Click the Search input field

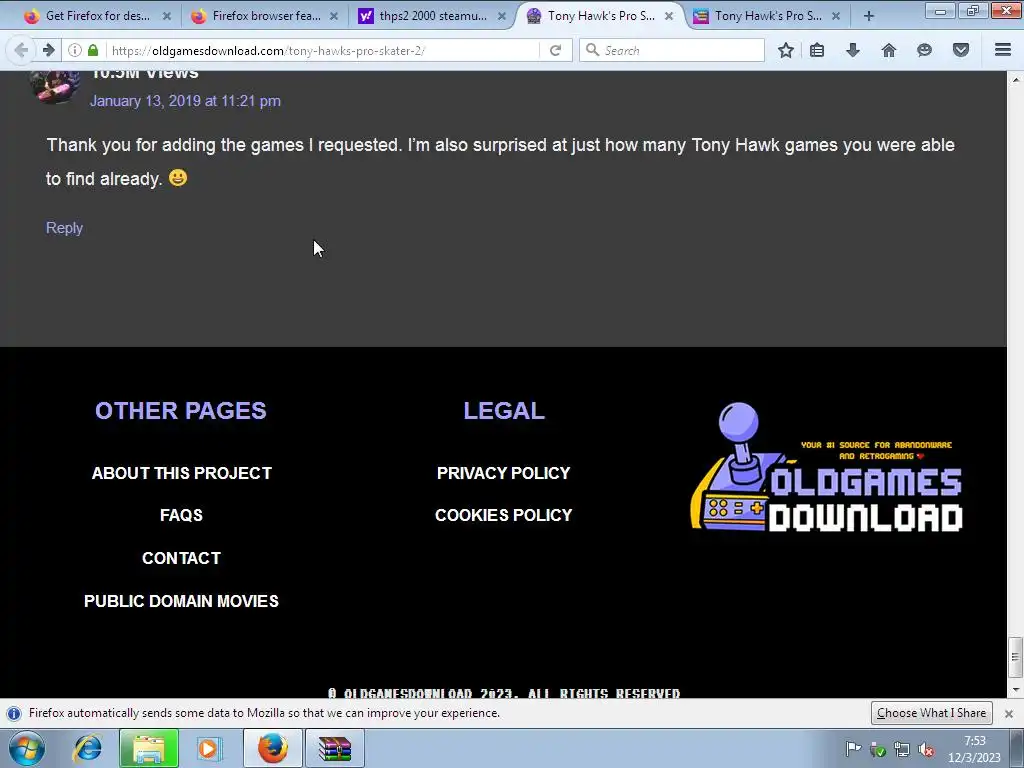(672, 50)
